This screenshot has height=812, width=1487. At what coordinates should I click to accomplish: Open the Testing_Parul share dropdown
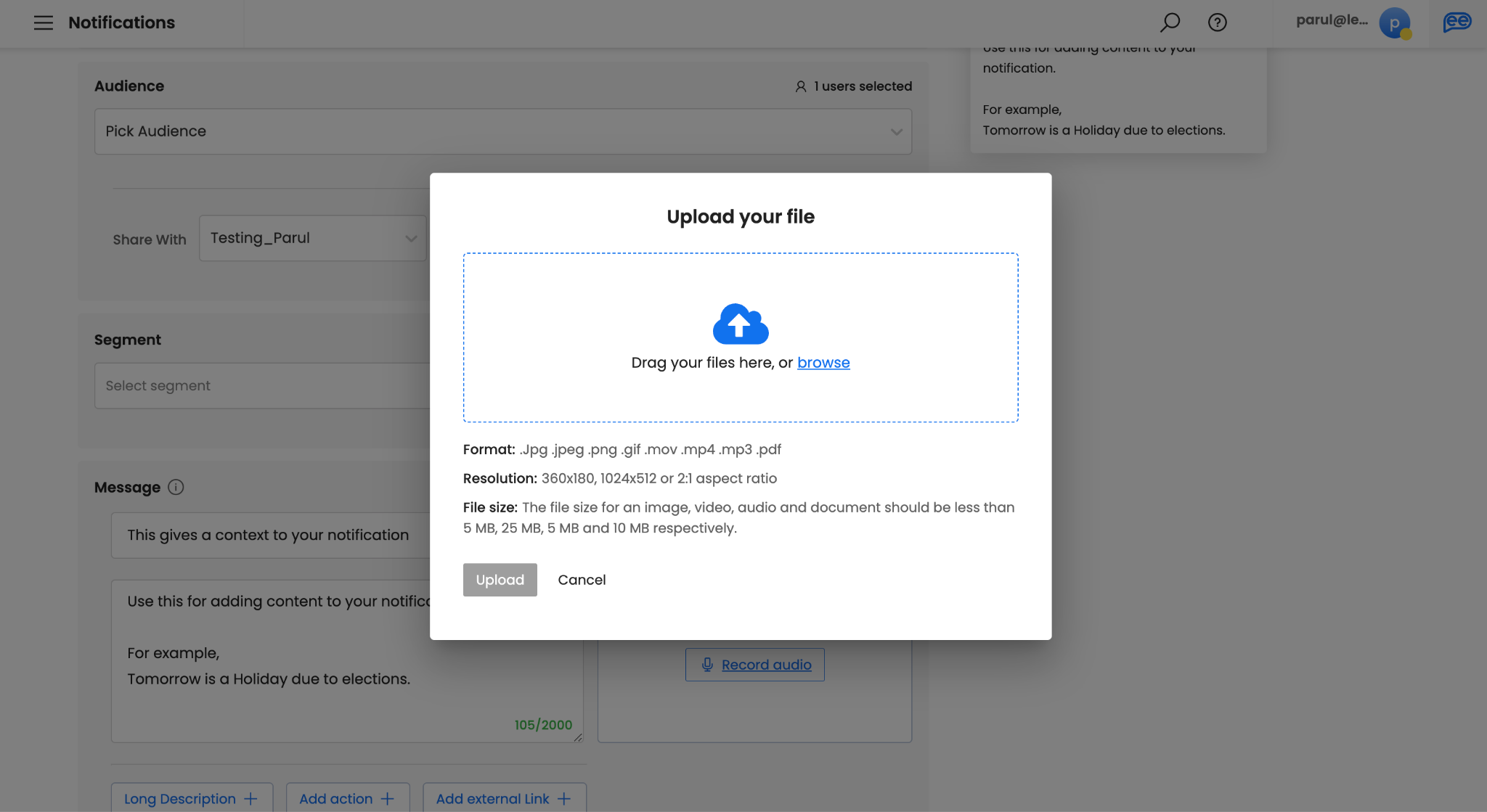pyautogui.click(x=312, y=238)
